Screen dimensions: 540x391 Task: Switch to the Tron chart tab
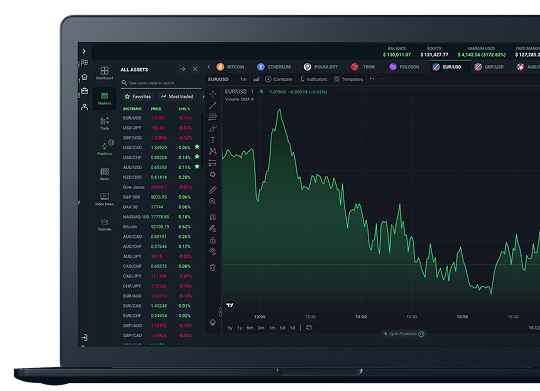(363, 67)
